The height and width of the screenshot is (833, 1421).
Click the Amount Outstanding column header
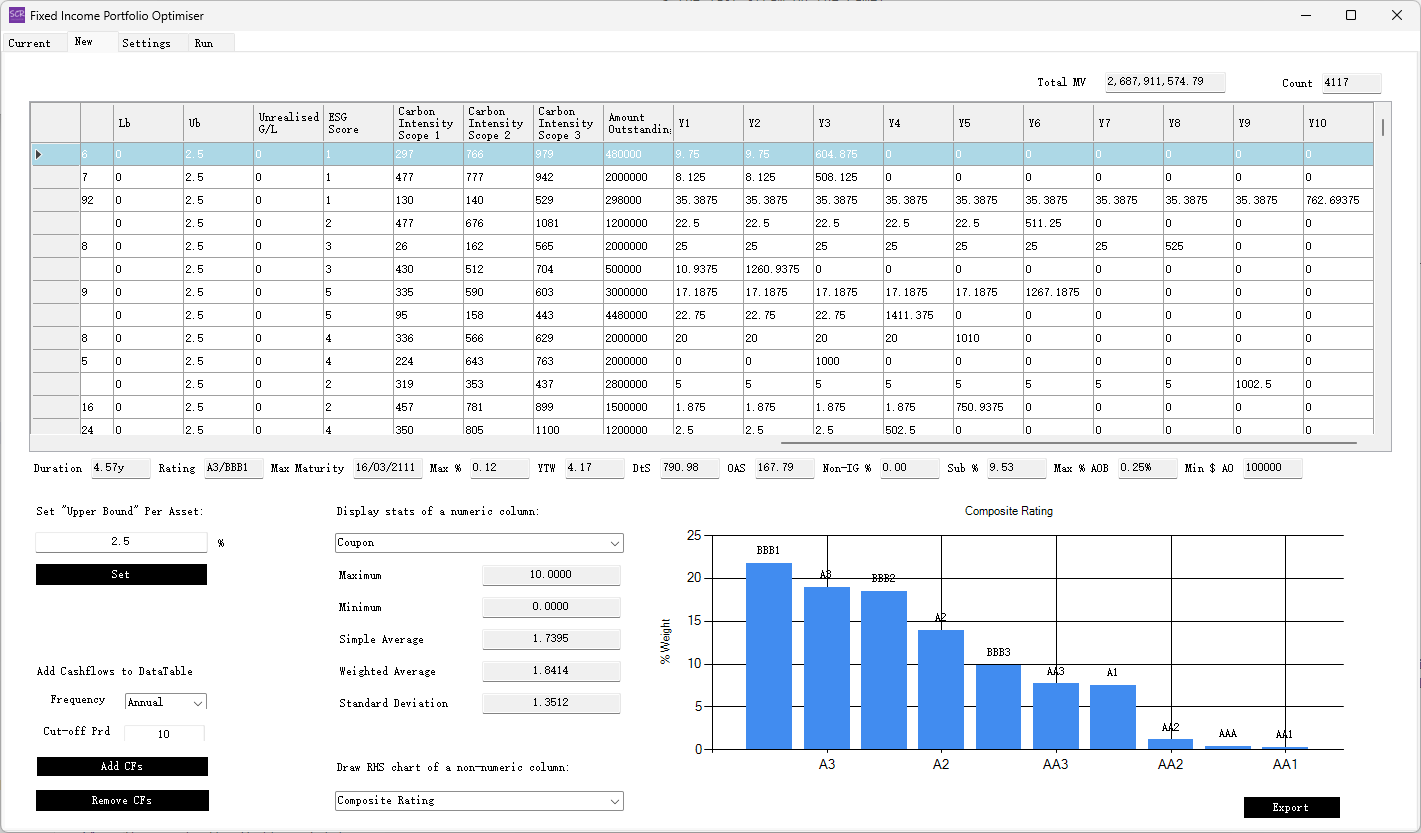(x=637, y=123)
